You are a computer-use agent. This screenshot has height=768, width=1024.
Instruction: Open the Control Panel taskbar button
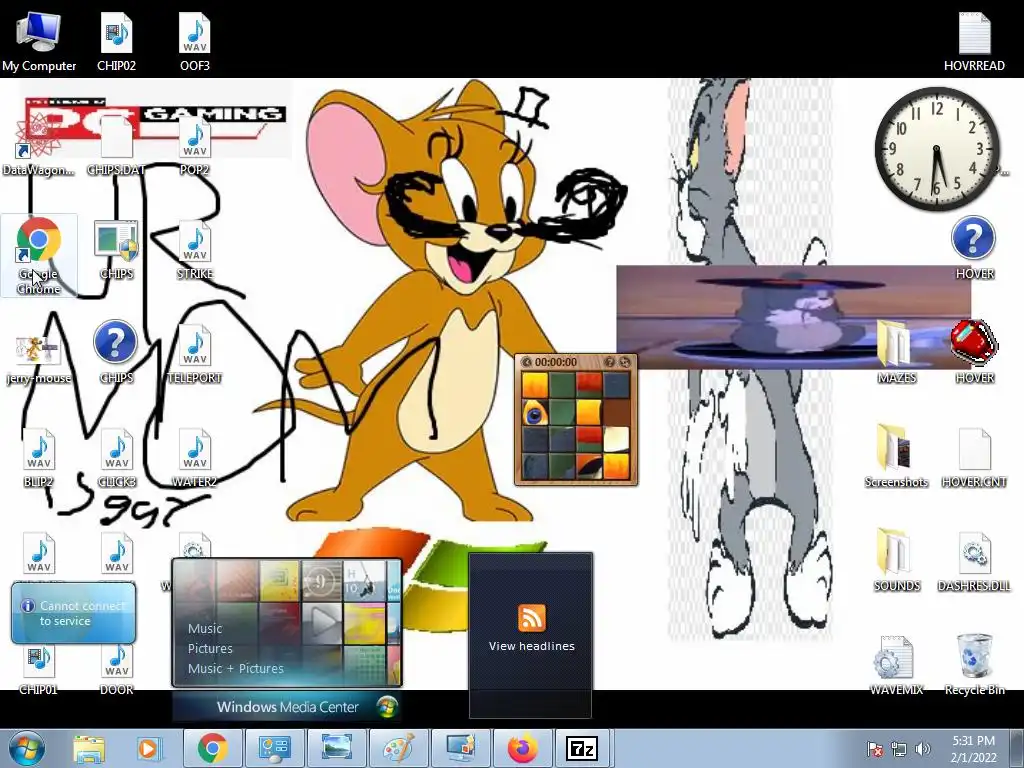point(274,749)
